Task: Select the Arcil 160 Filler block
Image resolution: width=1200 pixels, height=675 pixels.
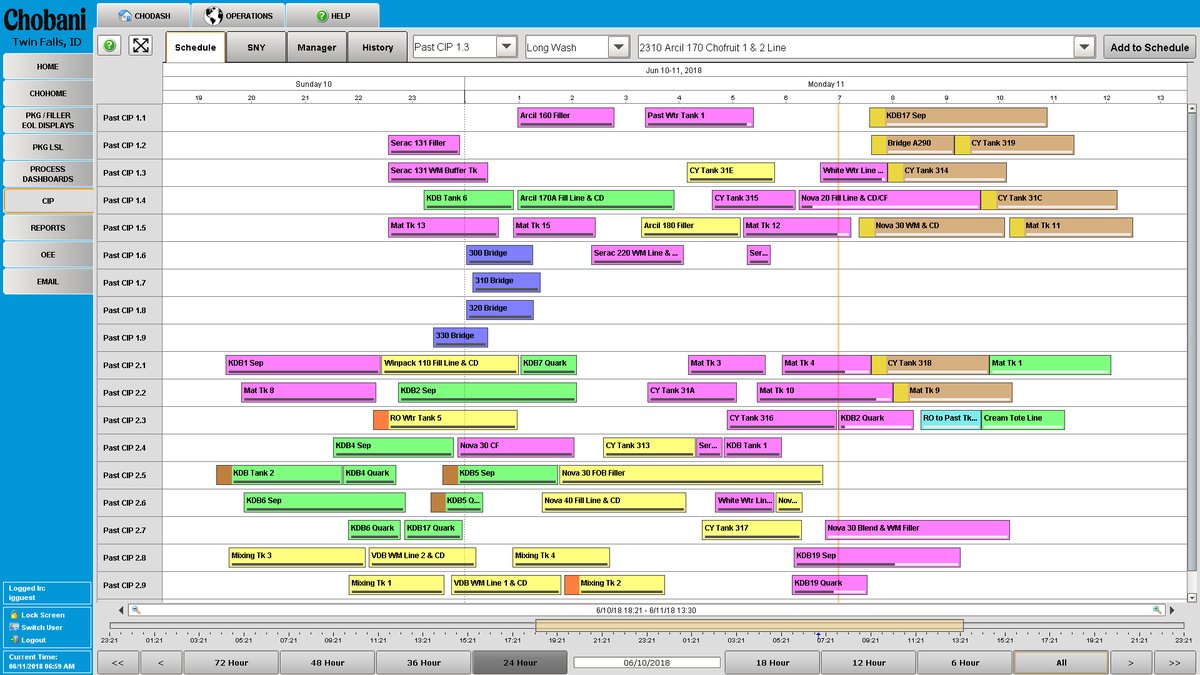Action: coord(565,117)
